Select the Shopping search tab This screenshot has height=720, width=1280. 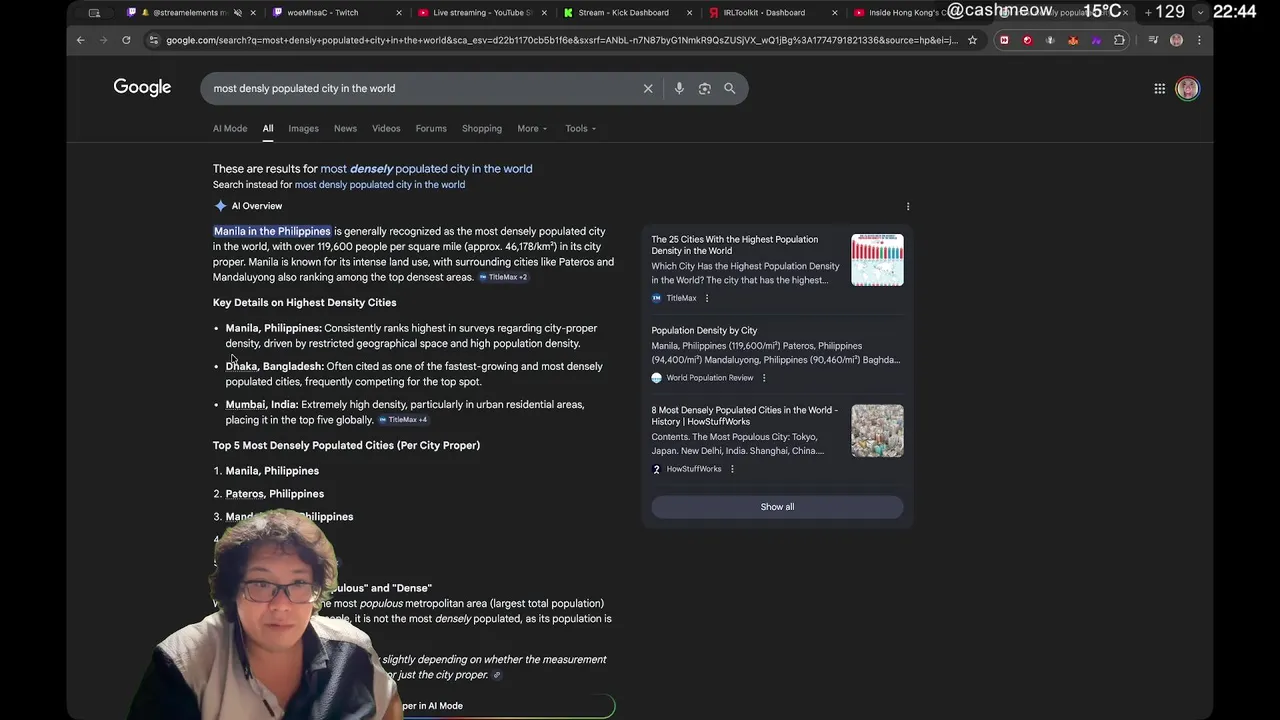click(481, 128)
